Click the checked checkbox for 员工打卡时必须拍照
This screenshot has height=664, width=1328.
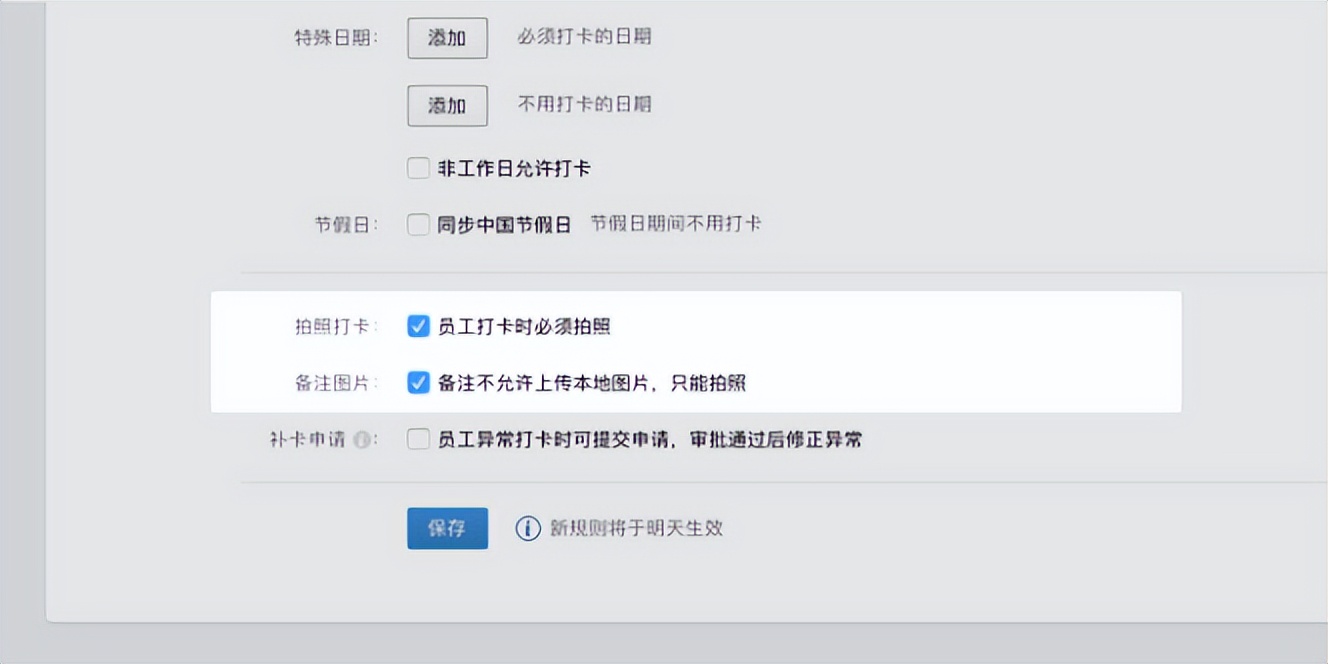[x=418, y=325]
